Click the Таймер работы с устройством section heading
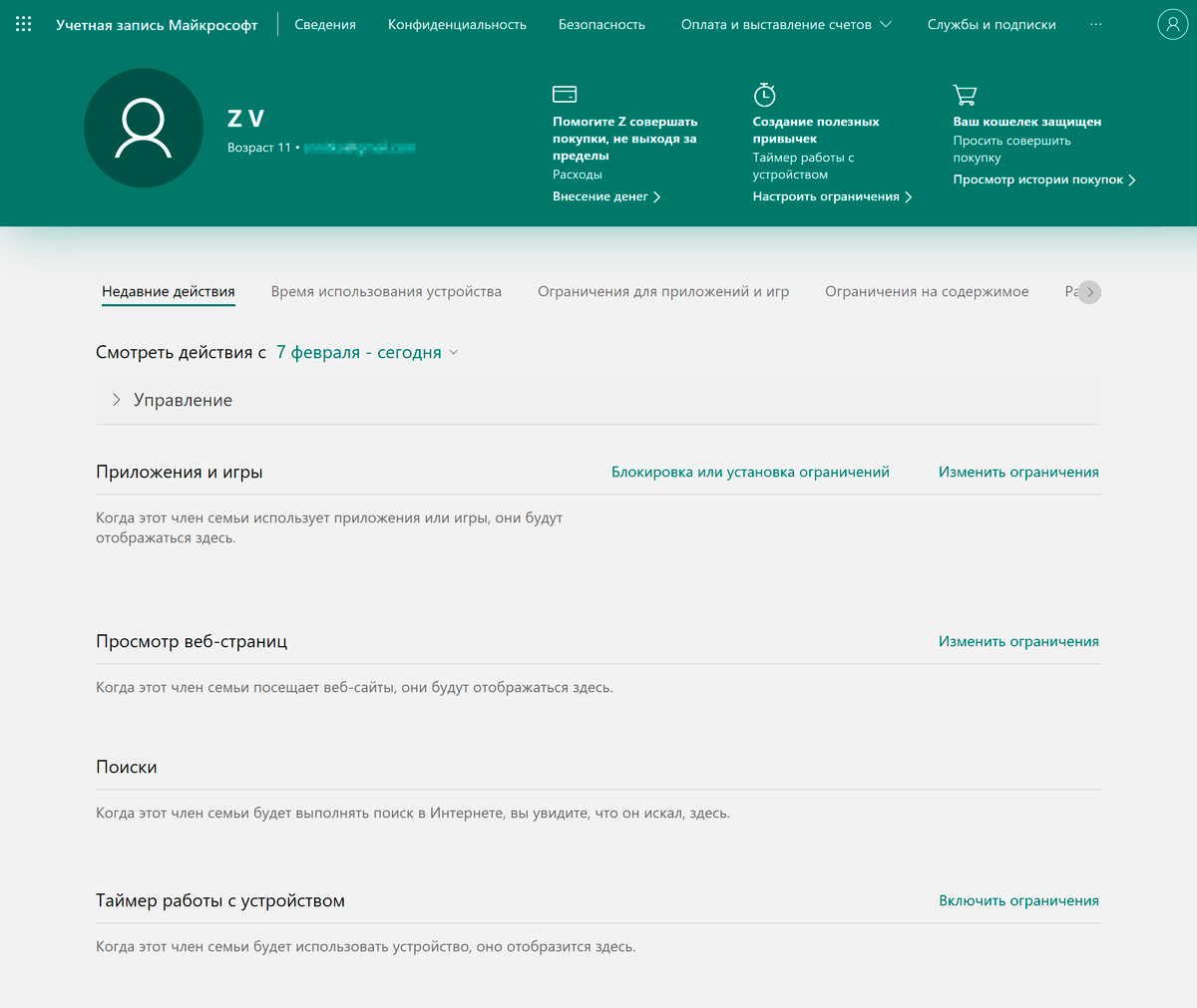Image resolution: width=1197 pixels, height=1008 pixels. tap(220, 900)
